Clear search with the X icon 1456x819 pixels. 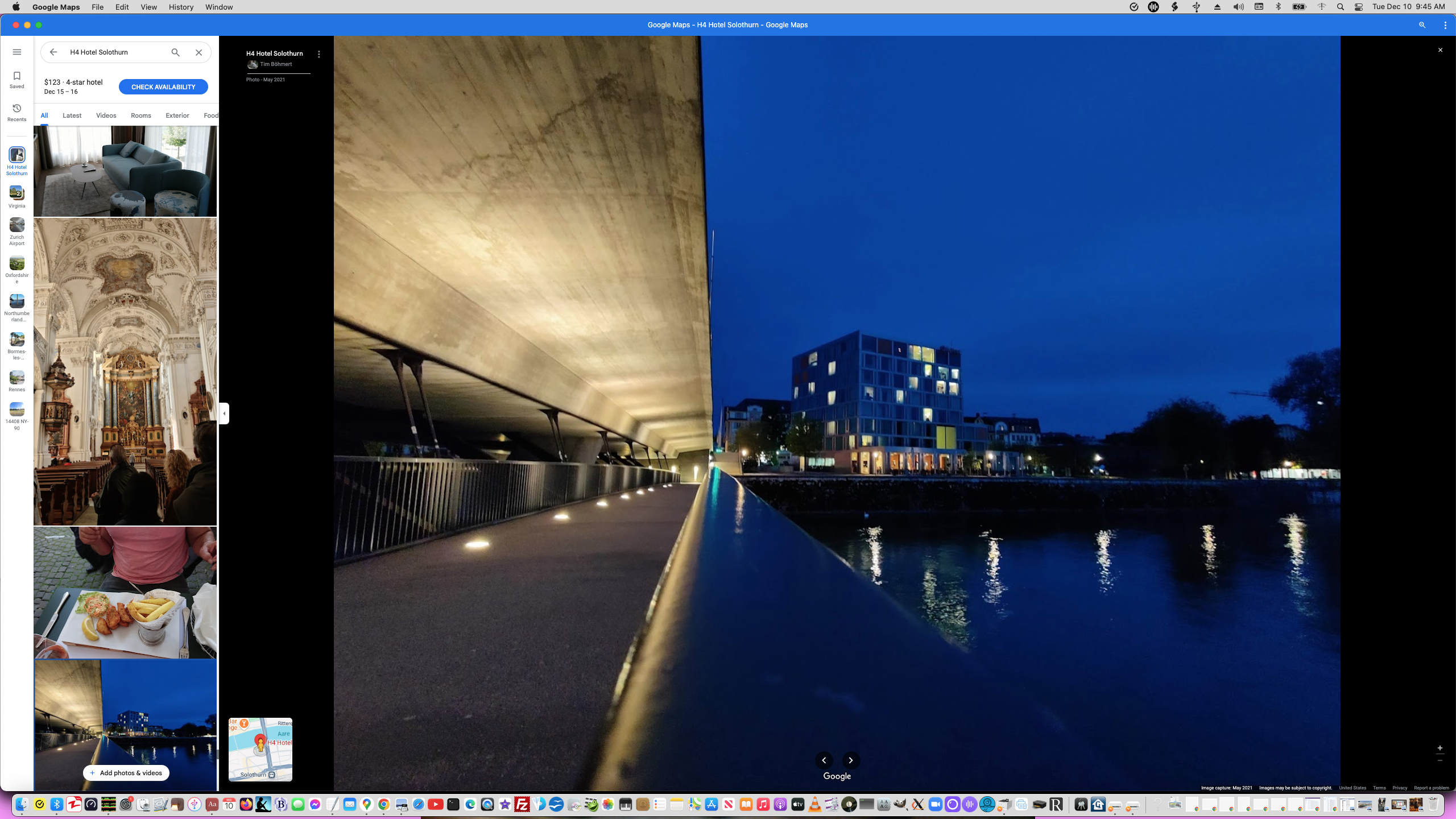click(198, 52)
